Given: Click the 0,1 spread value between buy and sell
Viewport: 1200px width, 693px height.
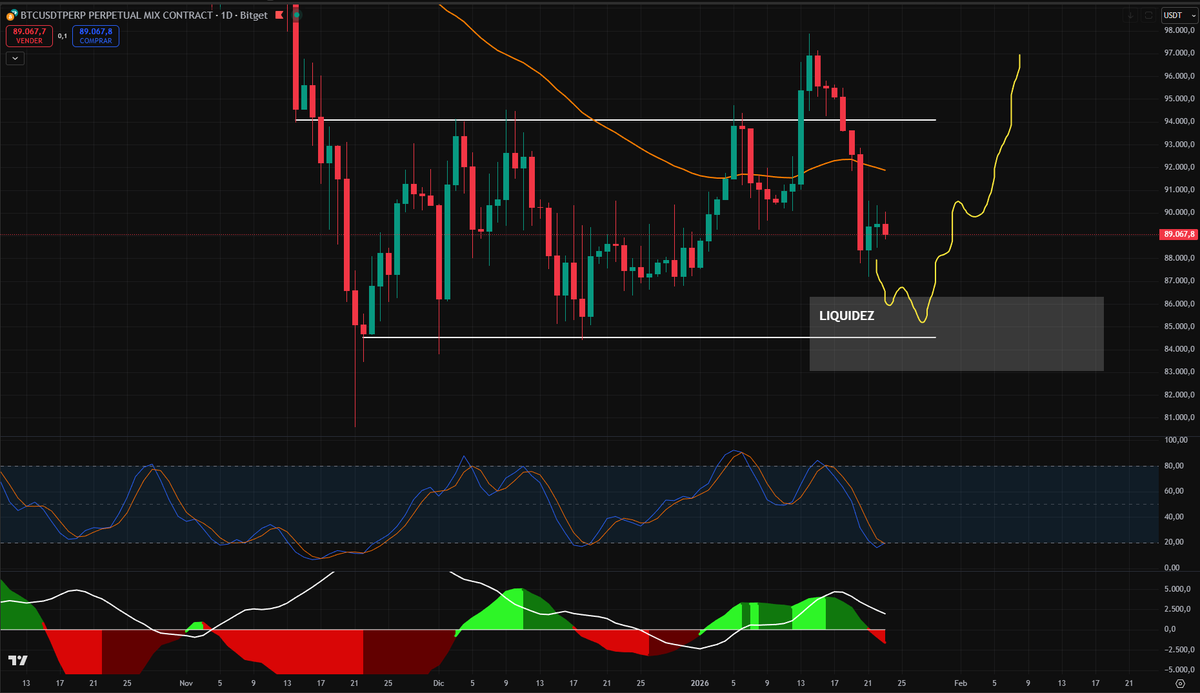Looking at the screenshot, I should pos(62,34).
